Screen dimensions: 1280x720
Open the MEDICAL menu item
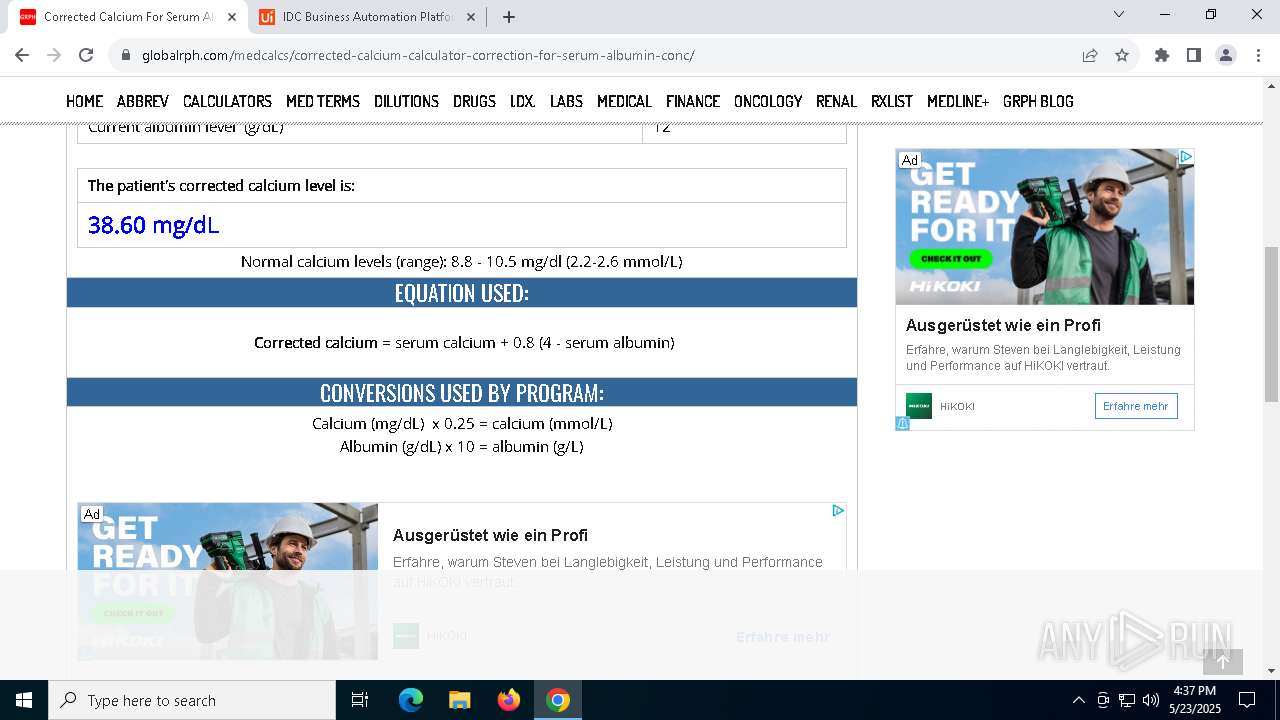click(624, 101)
